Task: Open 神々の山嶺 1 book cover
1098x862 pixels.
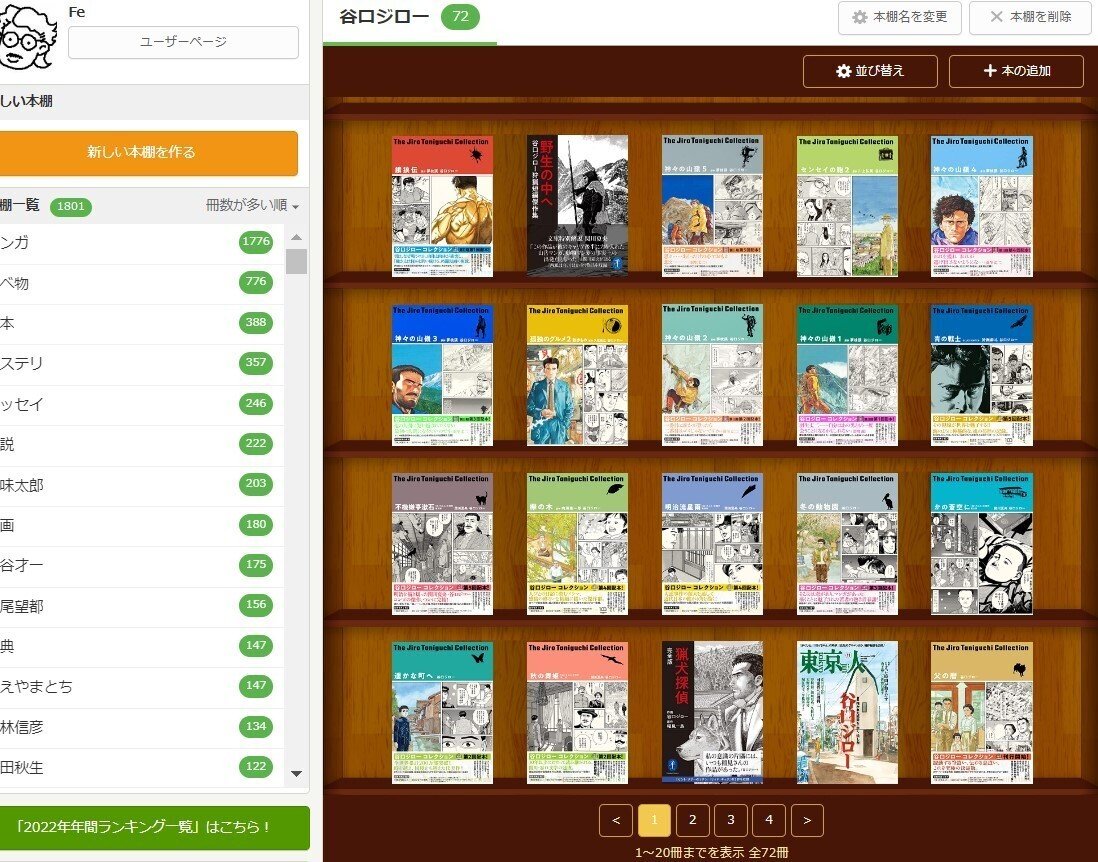Action: pos(847,375)
